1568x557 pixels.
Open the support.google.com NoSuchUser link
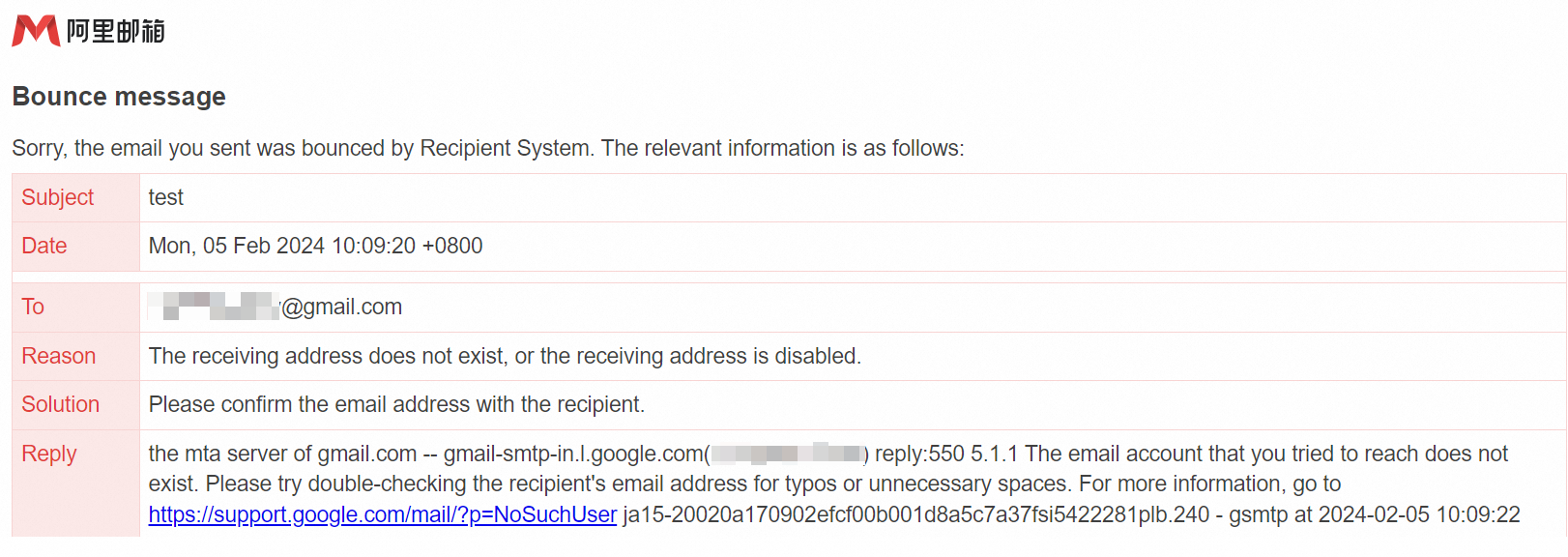(382, 514)
